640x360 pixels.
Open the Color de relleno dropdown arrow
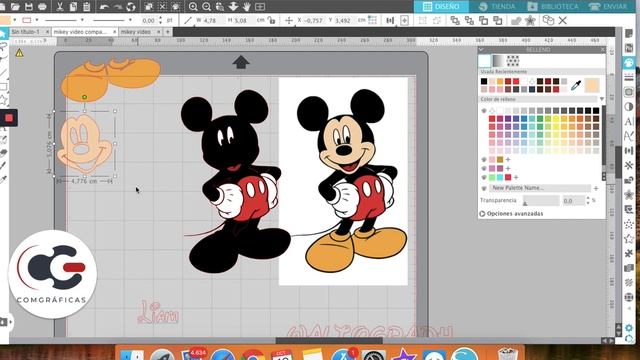pos(602,99)
